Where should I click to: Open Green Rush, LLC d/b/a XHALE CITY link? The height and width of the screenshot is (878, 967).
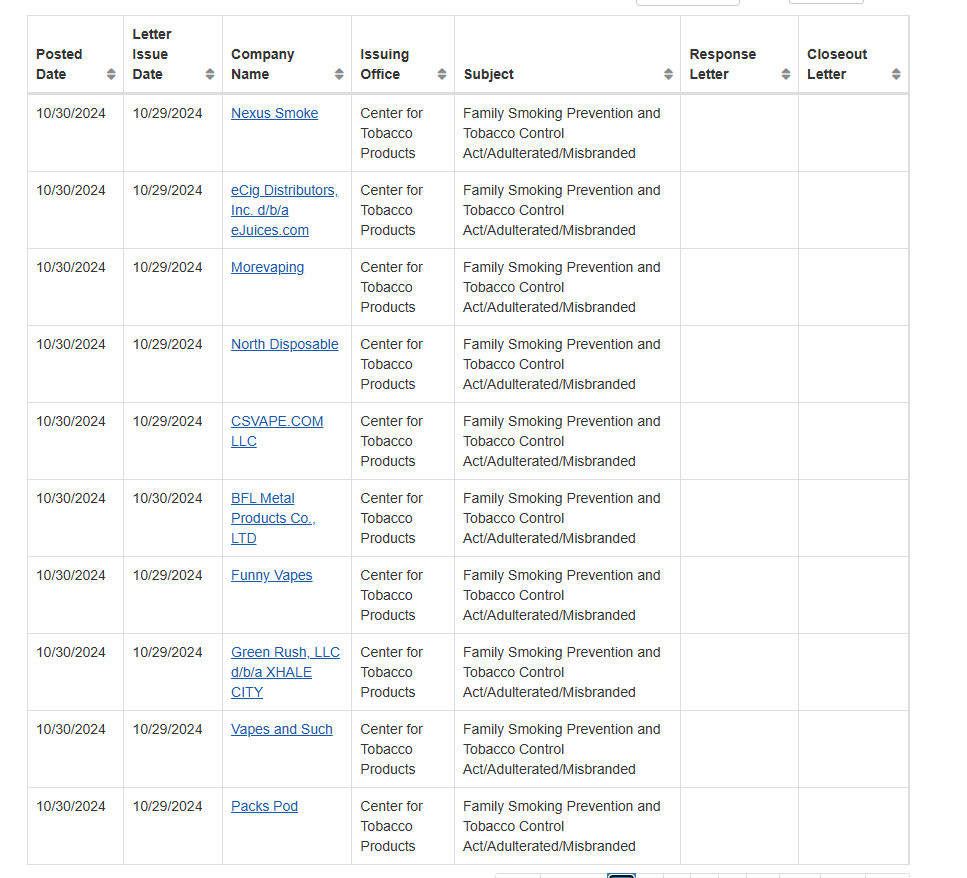tap(286, 672)
